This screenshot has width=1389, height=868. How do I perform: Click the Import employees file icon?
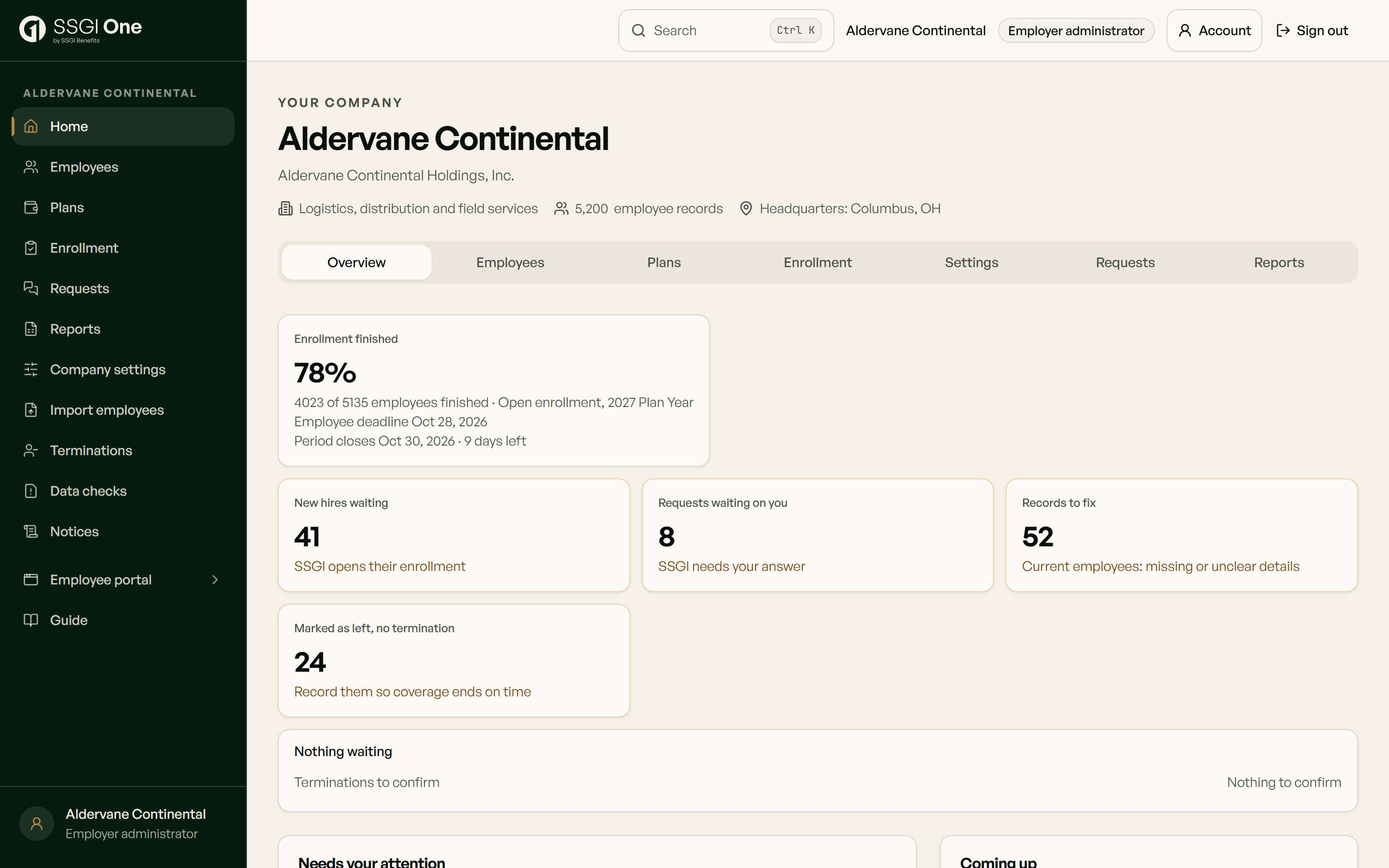click(31, 410)
